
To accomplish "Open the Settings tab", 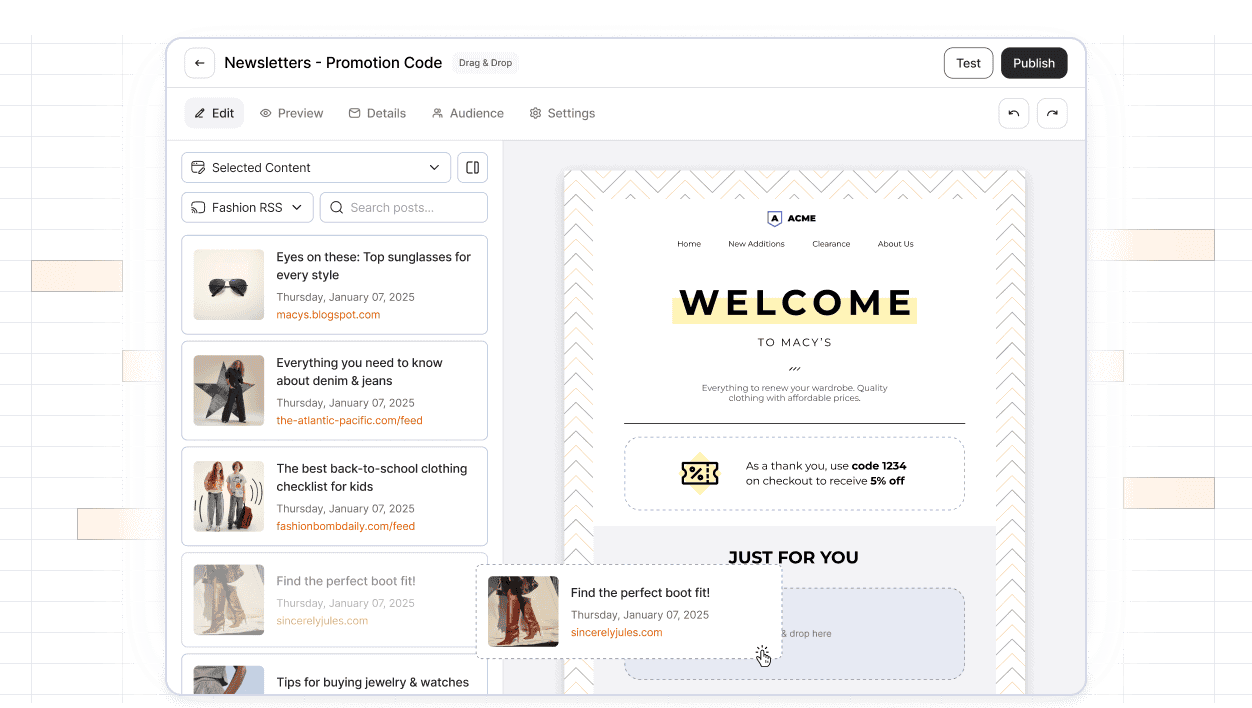I will 562,113.
